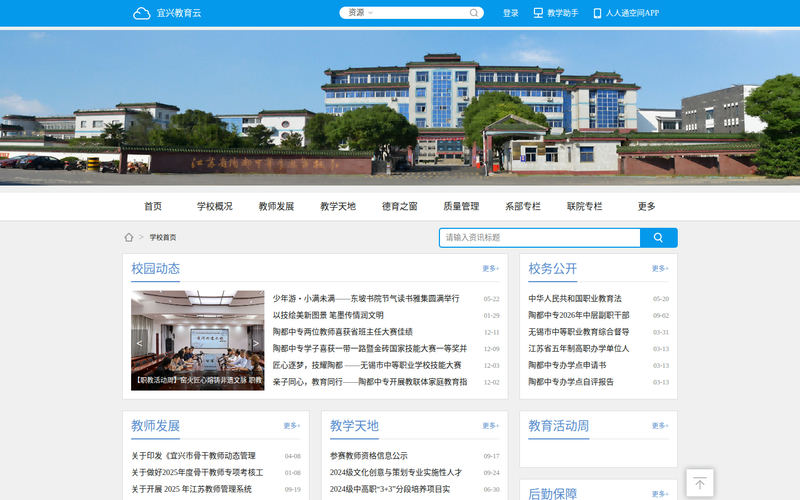800x500 pixels.
Task: Open 更多 link in 后勤保障 section
Action: pos(660,494)
